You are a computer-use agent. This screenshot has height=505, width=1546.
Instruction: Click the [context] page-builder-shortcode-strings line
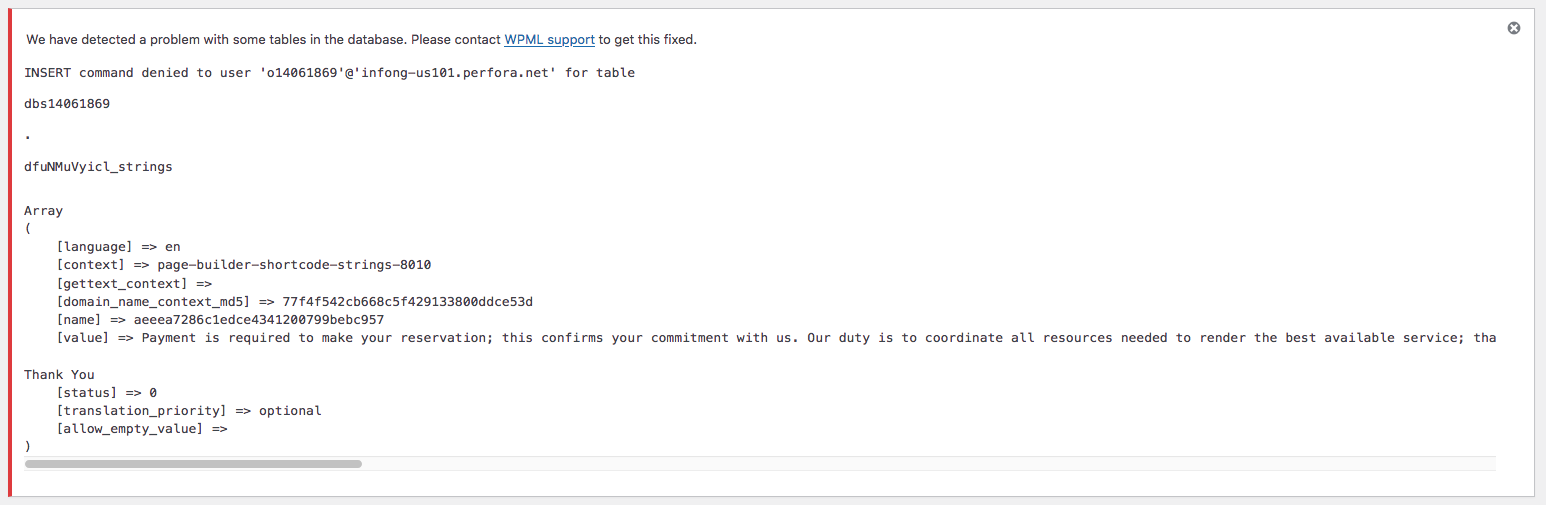[x=244, y=265]
